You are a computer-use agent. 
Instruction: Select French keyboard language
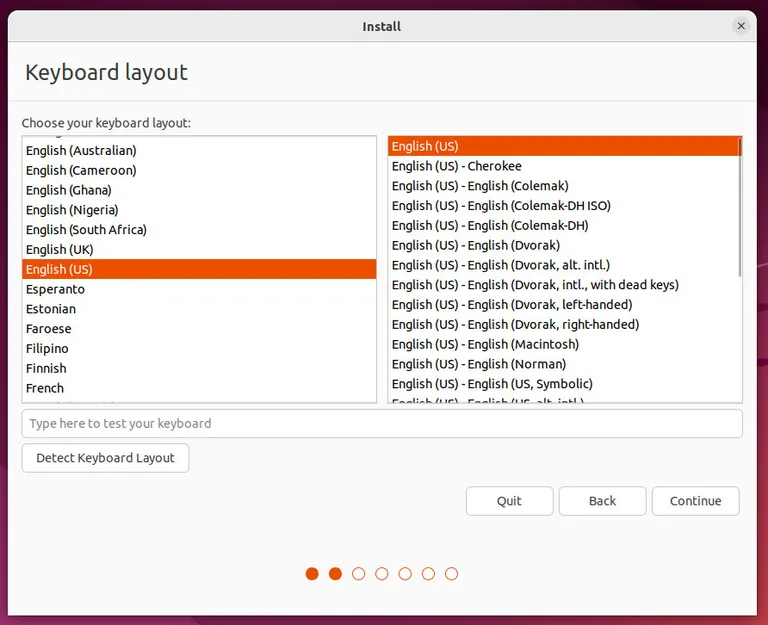(199, 388)
